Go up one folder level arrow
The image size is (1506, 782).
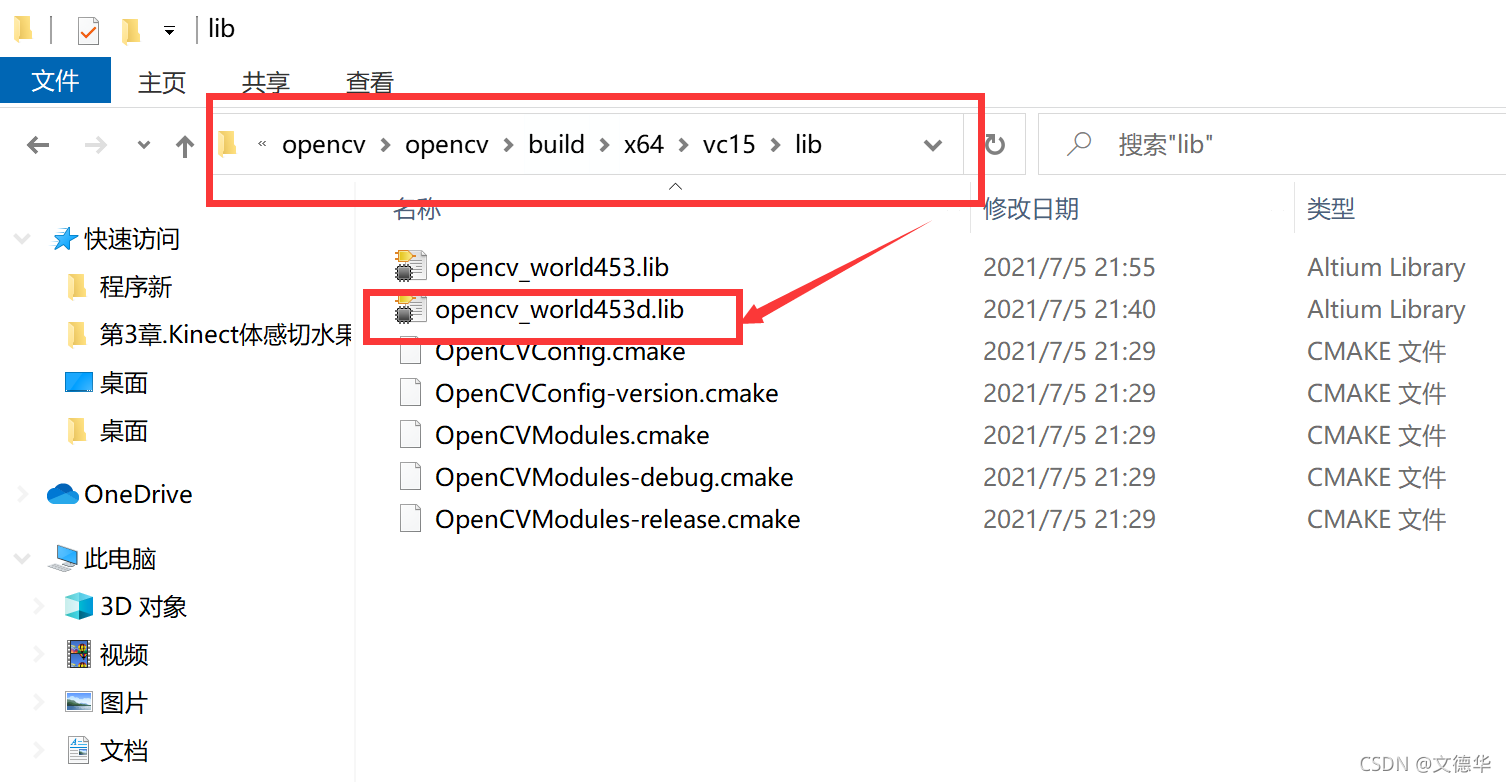coord(184,146)
